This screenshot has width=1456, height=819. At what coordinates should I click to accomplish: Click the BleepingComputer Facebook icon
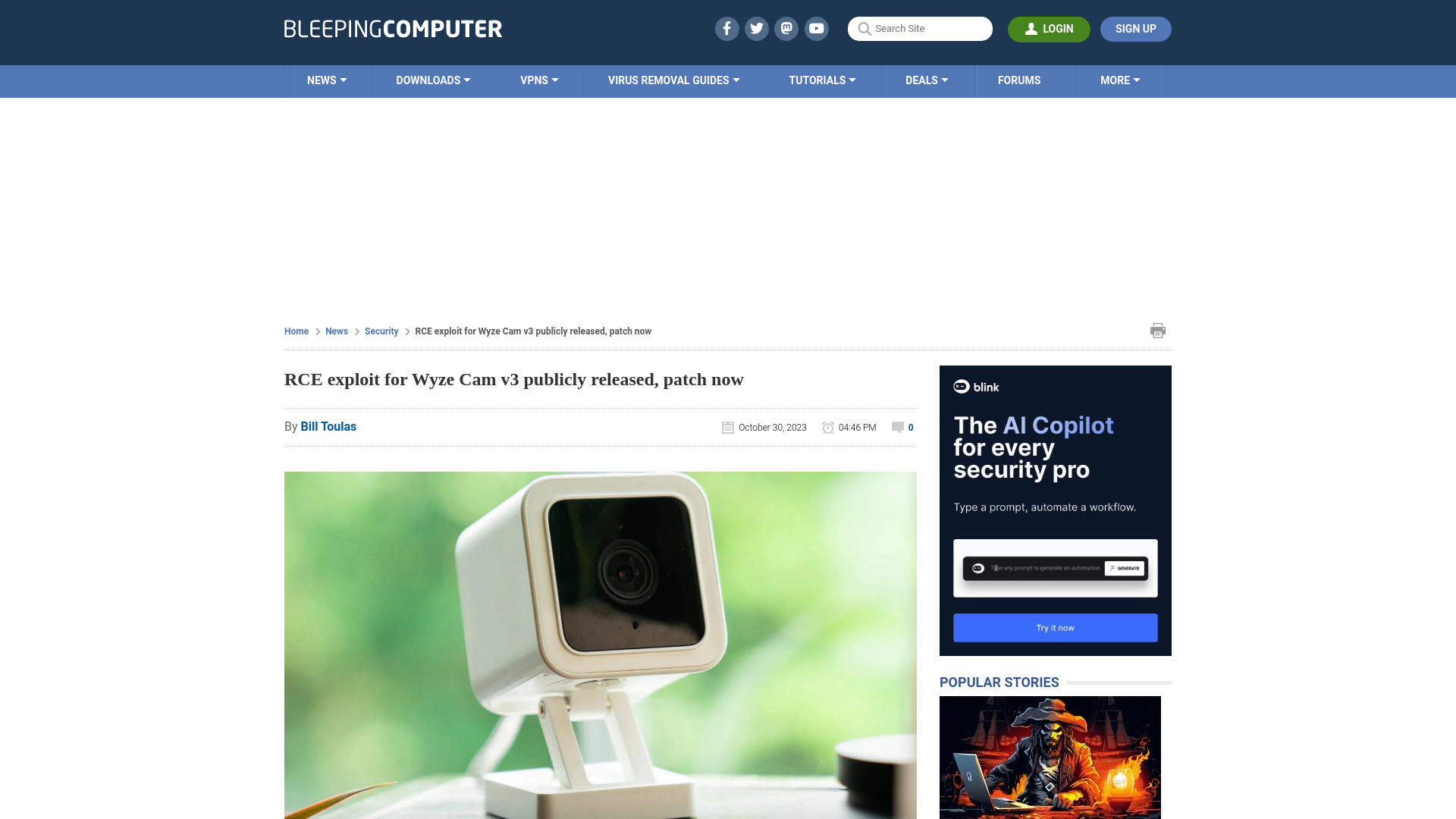(x=727, y=28)
